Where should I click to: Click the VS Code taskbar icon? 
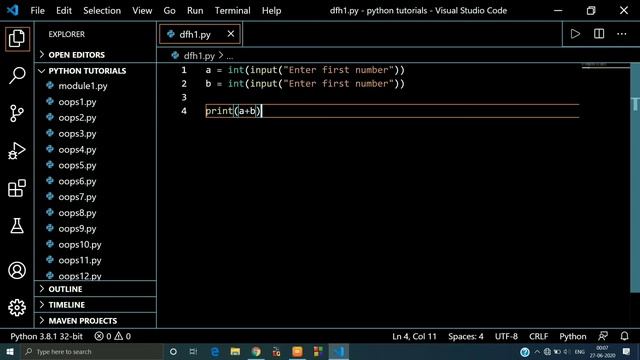tap(339, 351)
